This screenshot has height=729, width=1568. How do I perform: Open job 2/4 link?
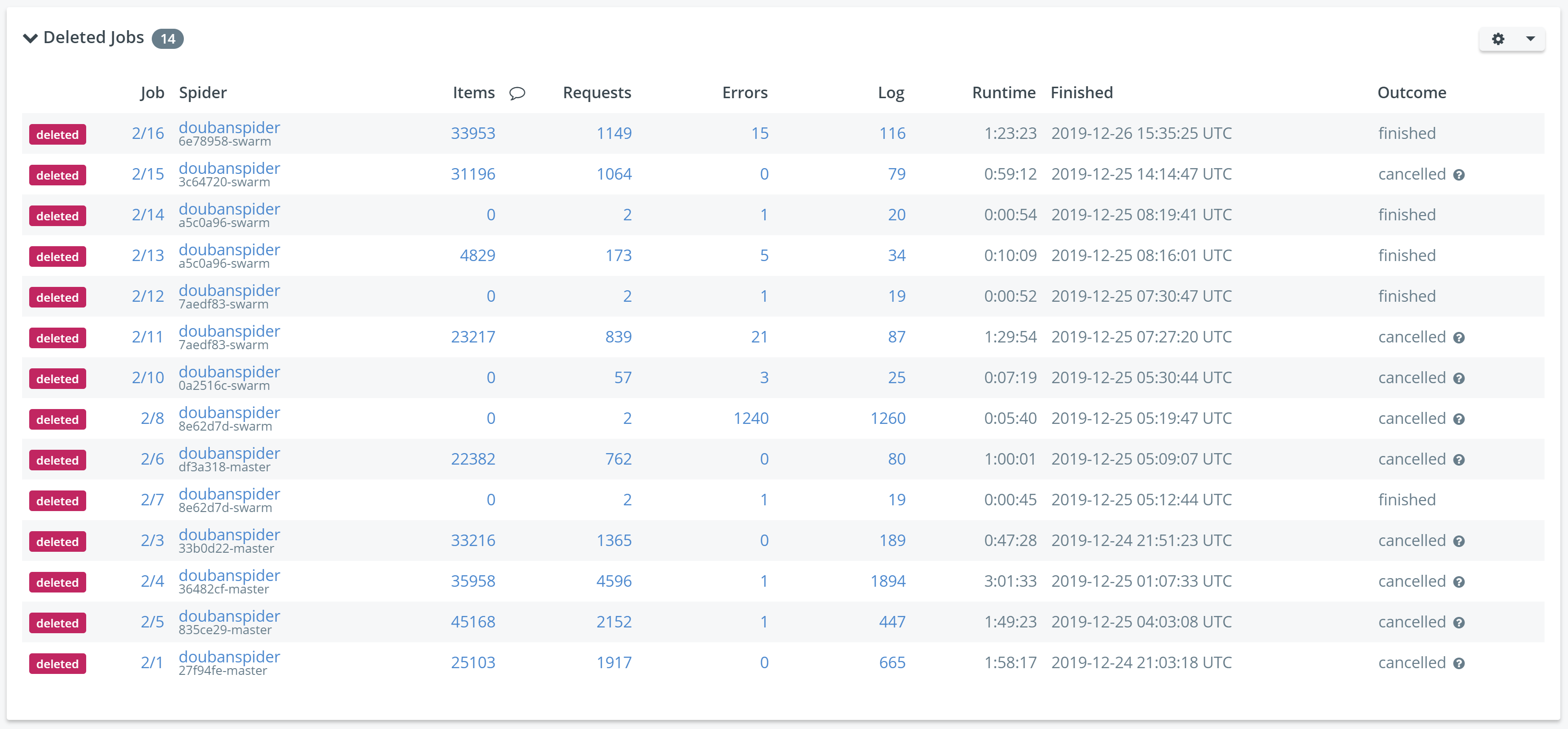[x=152, y=581]
